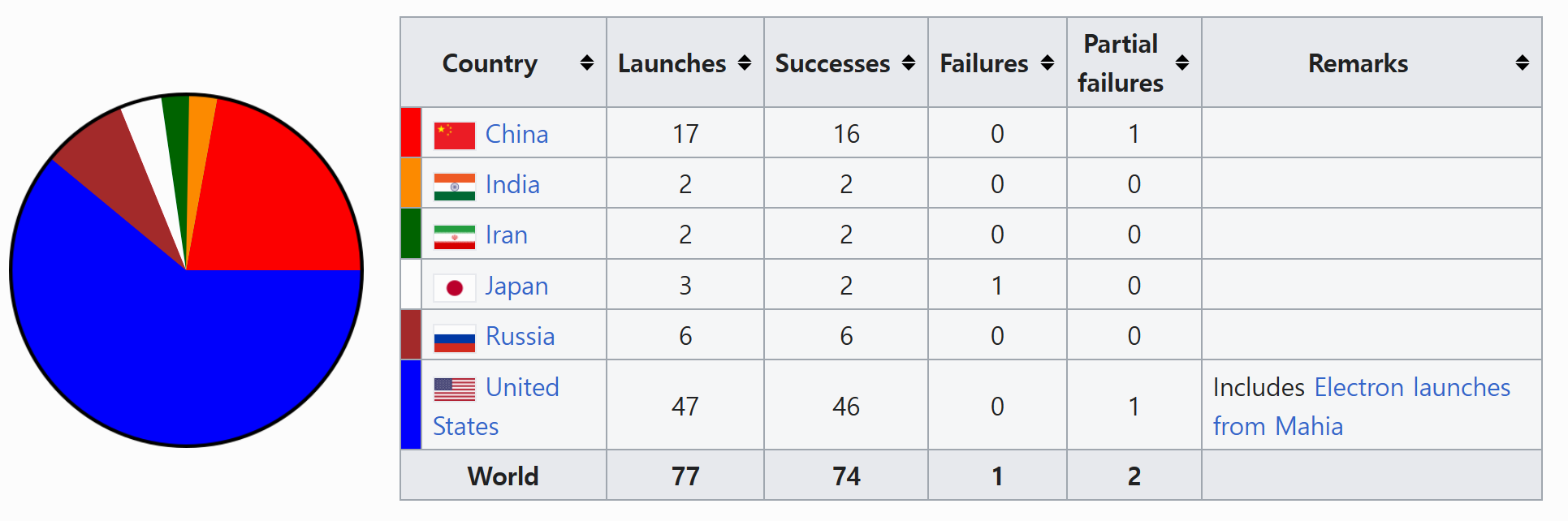Screen dimensions: 1568x521
Task: Click the Russia flag icon
Action: [x=455, y=338]
